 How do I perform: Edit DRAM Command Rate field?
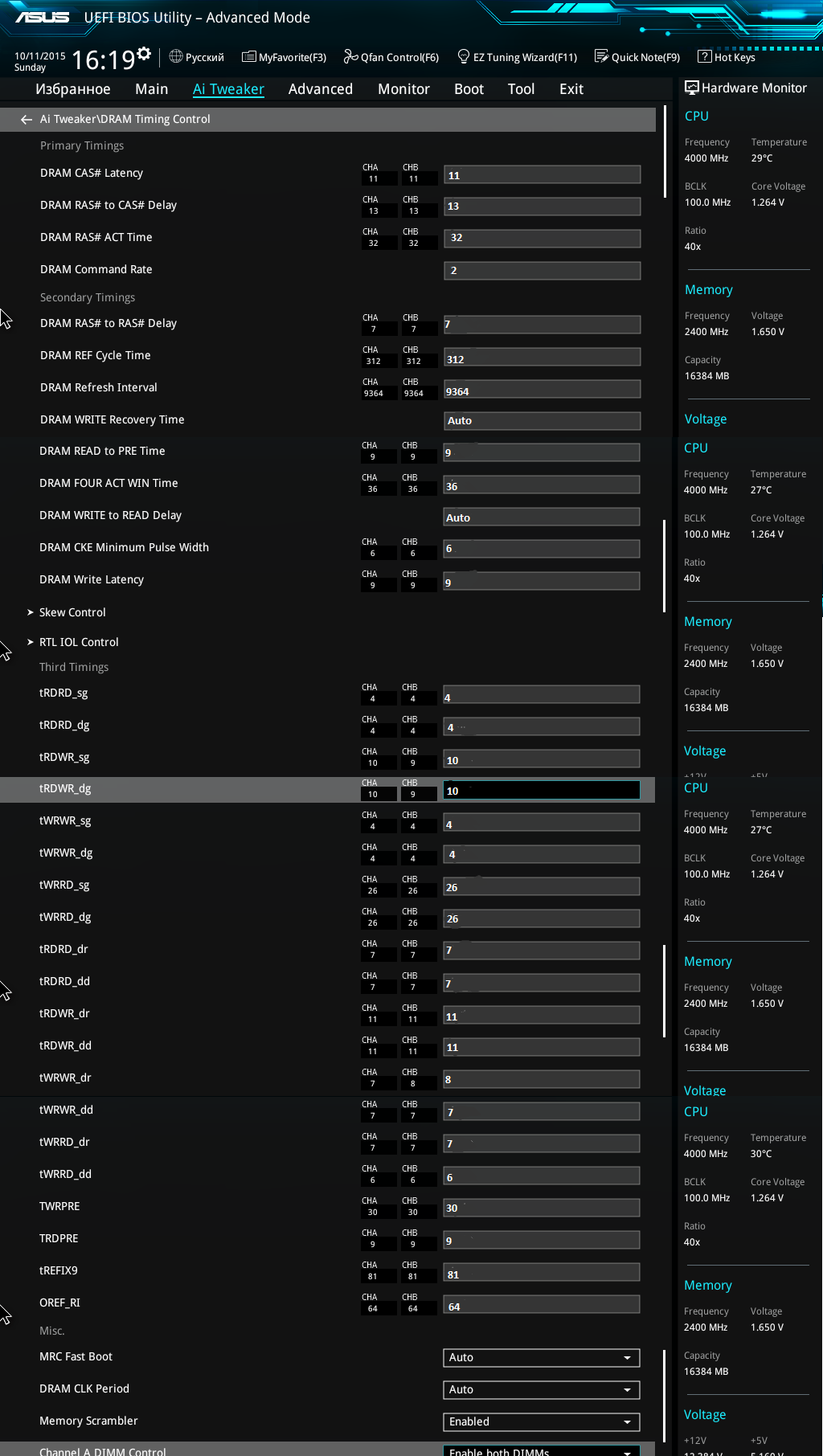click(543, 271)
